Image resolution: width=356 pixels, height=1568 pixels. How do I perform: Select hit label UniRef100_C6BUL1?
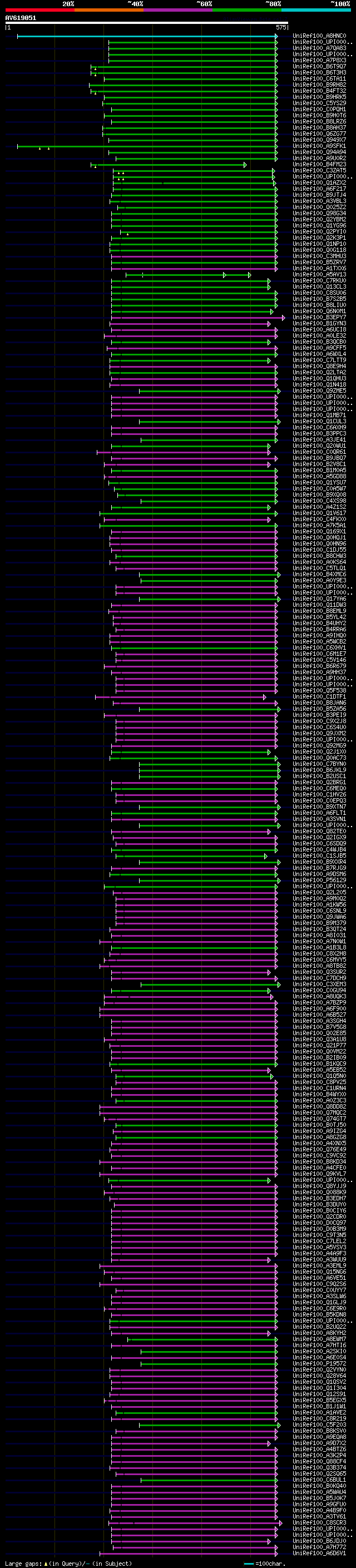(x=319, y=1480)
